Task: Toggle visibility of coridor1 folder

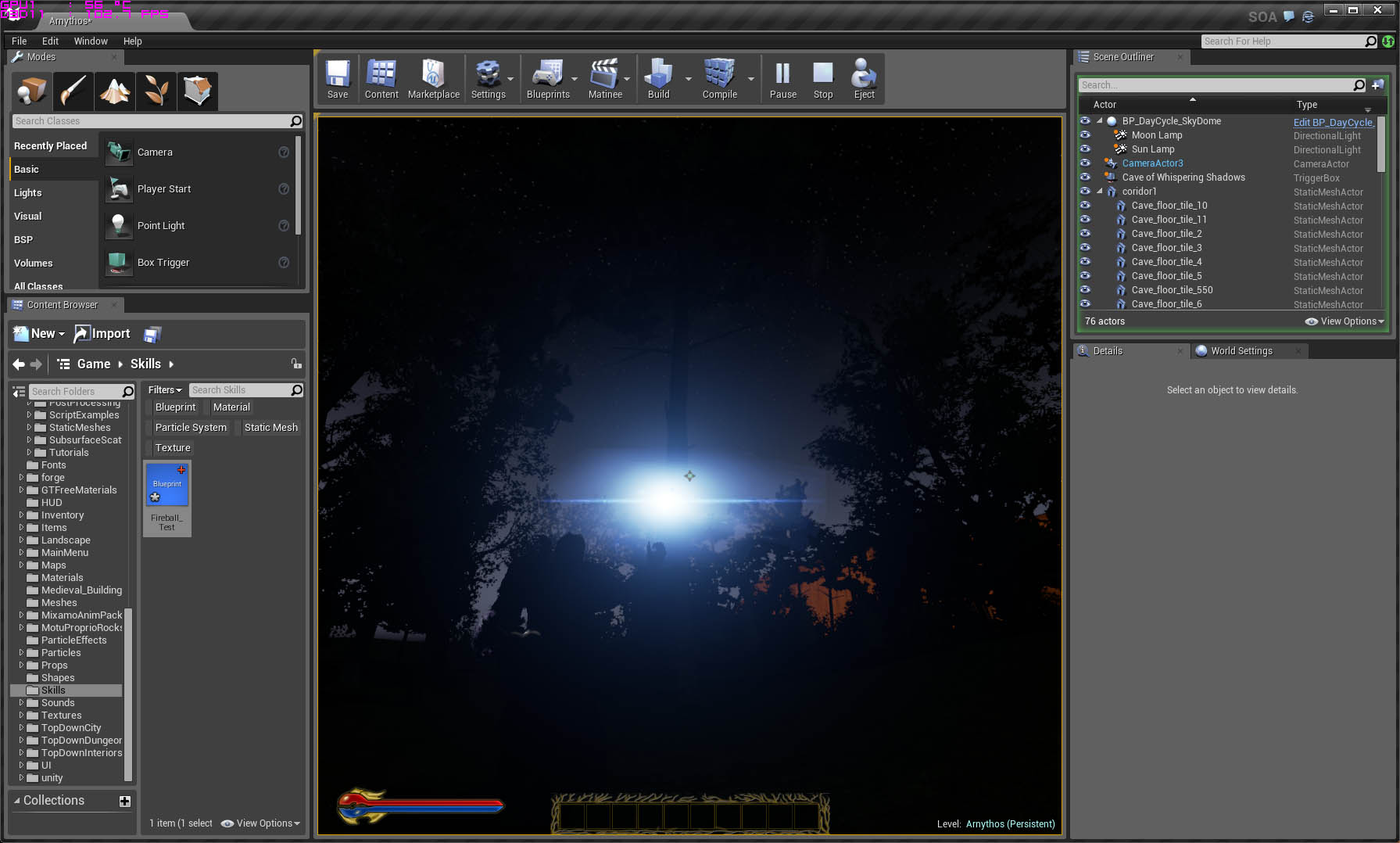Action: point(1085,192)
